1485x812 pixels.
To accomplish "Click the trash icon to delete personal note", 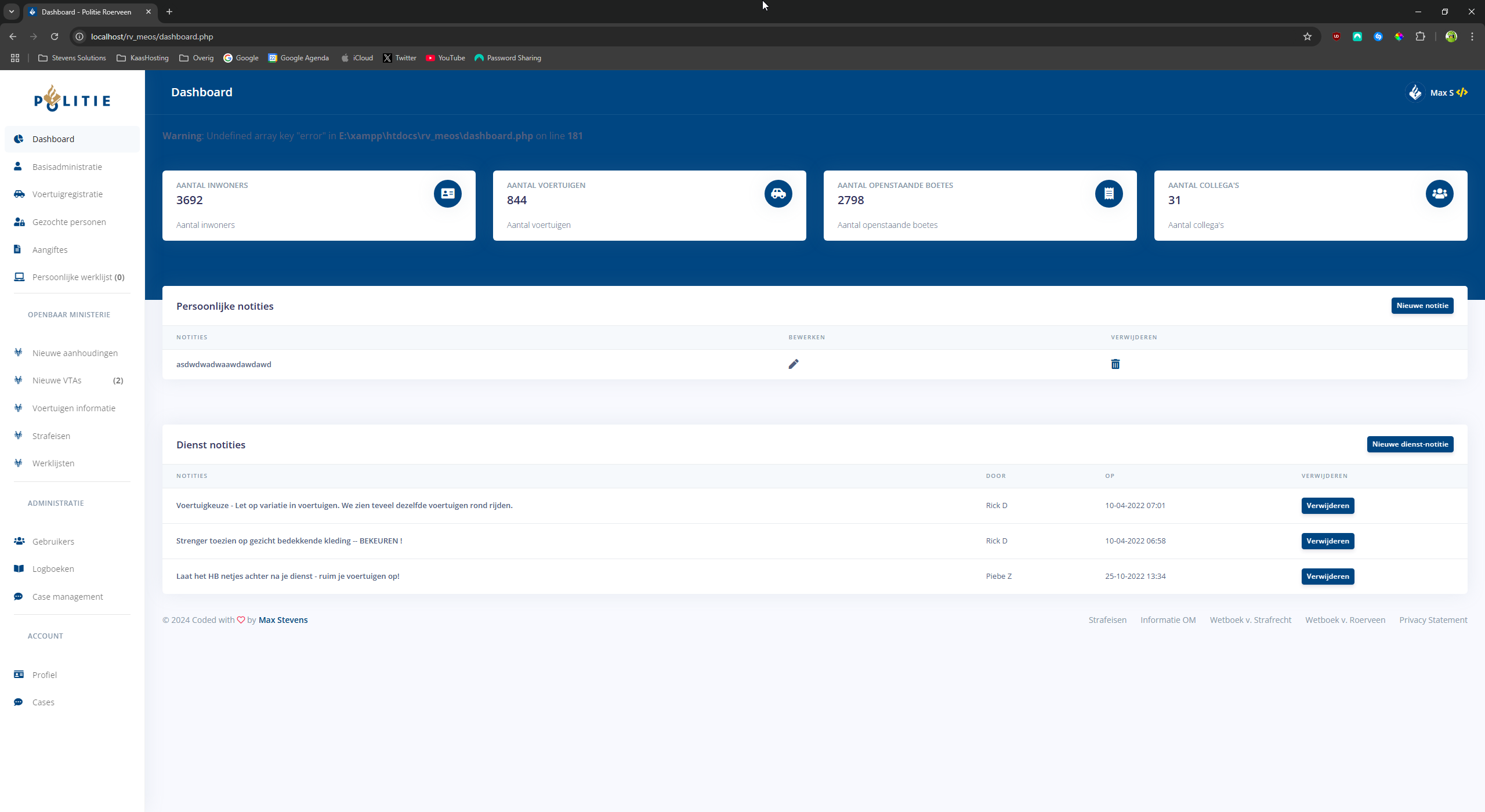I will [x=1115, y=364].
